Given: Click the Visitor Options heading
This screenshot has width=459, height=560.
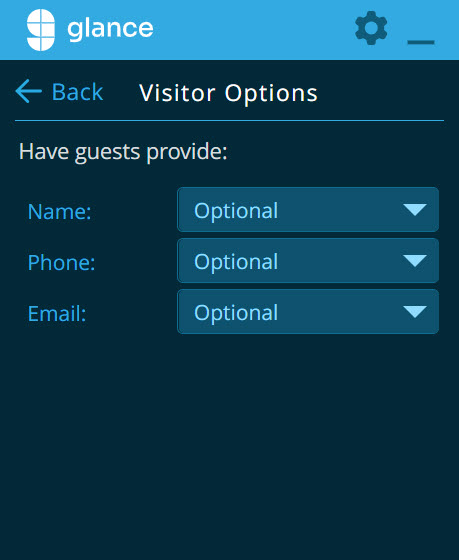Looking at the screenshot, I should pos(228,93).
